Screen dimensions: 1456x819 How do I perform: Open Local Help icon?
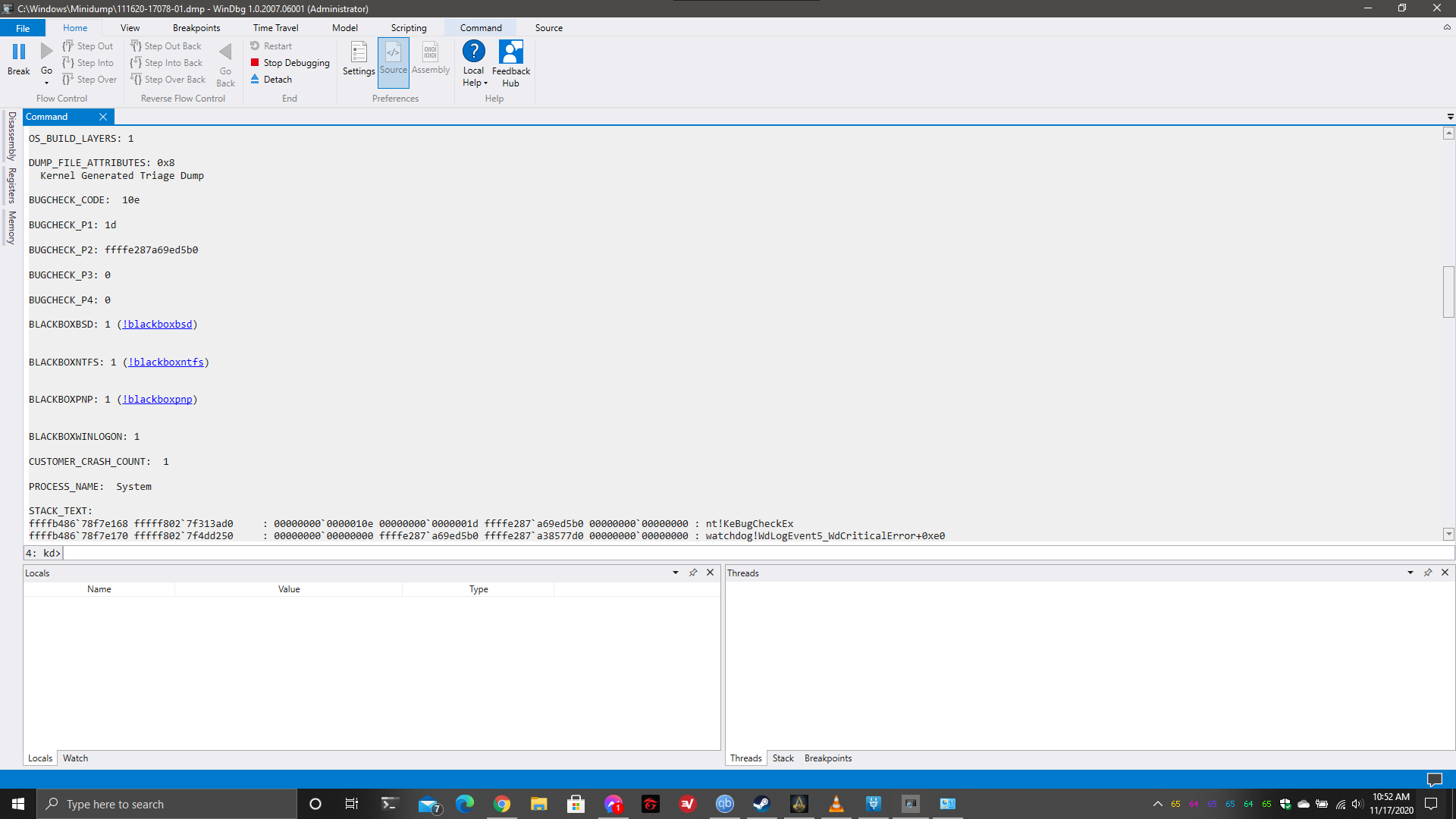474,52
